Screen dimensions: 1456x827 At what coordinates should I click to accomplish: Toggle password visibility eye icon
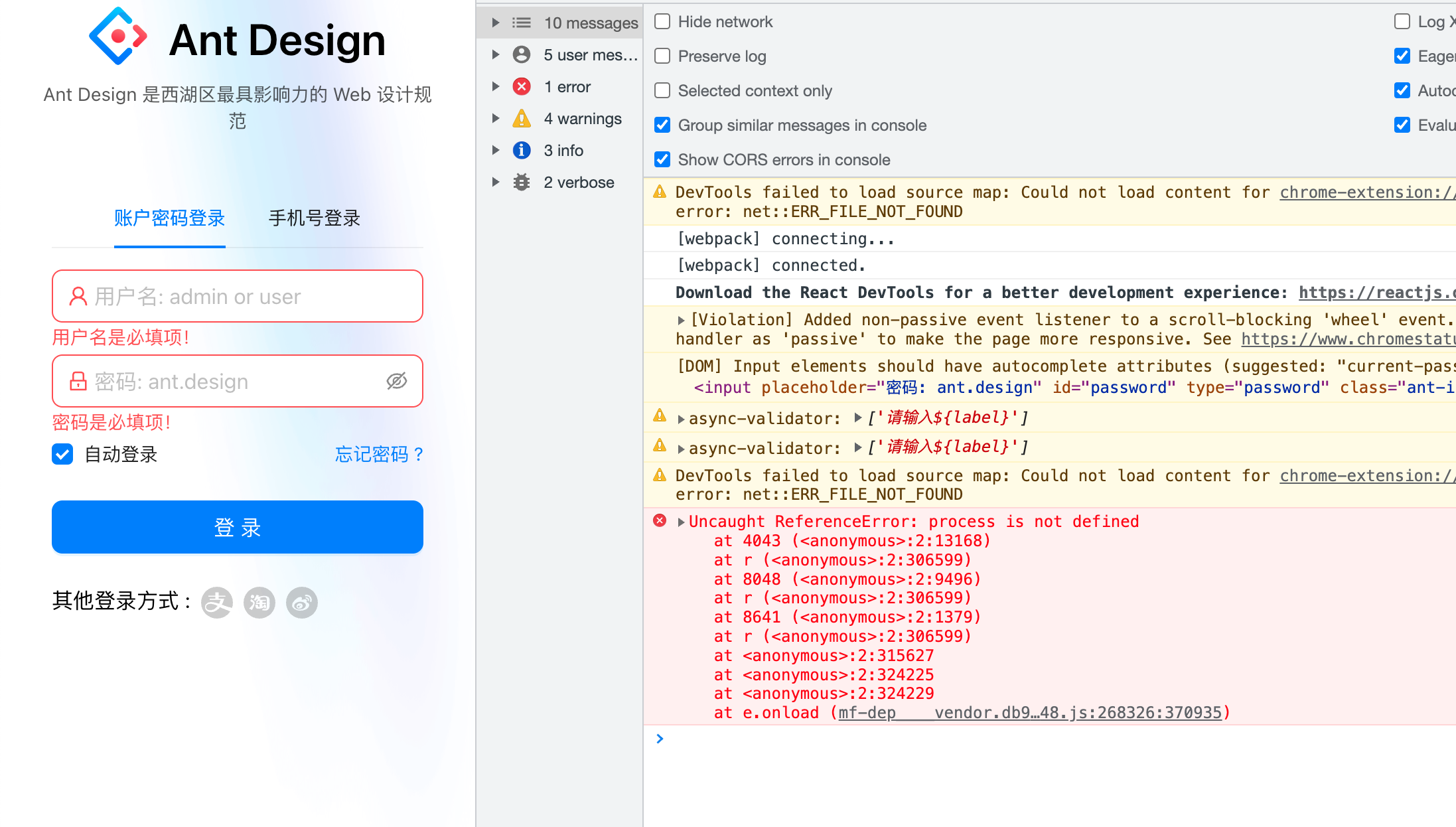(x=397, y=381)
